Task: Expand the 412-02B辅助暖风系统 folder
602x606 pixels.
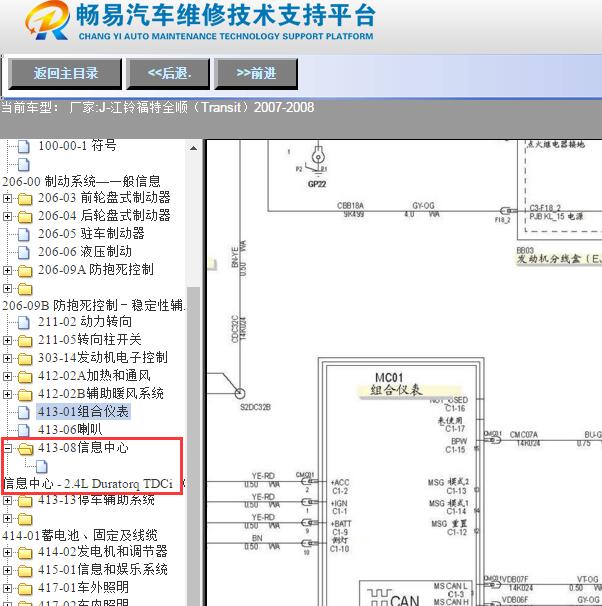Action: [x=7, y=394]
